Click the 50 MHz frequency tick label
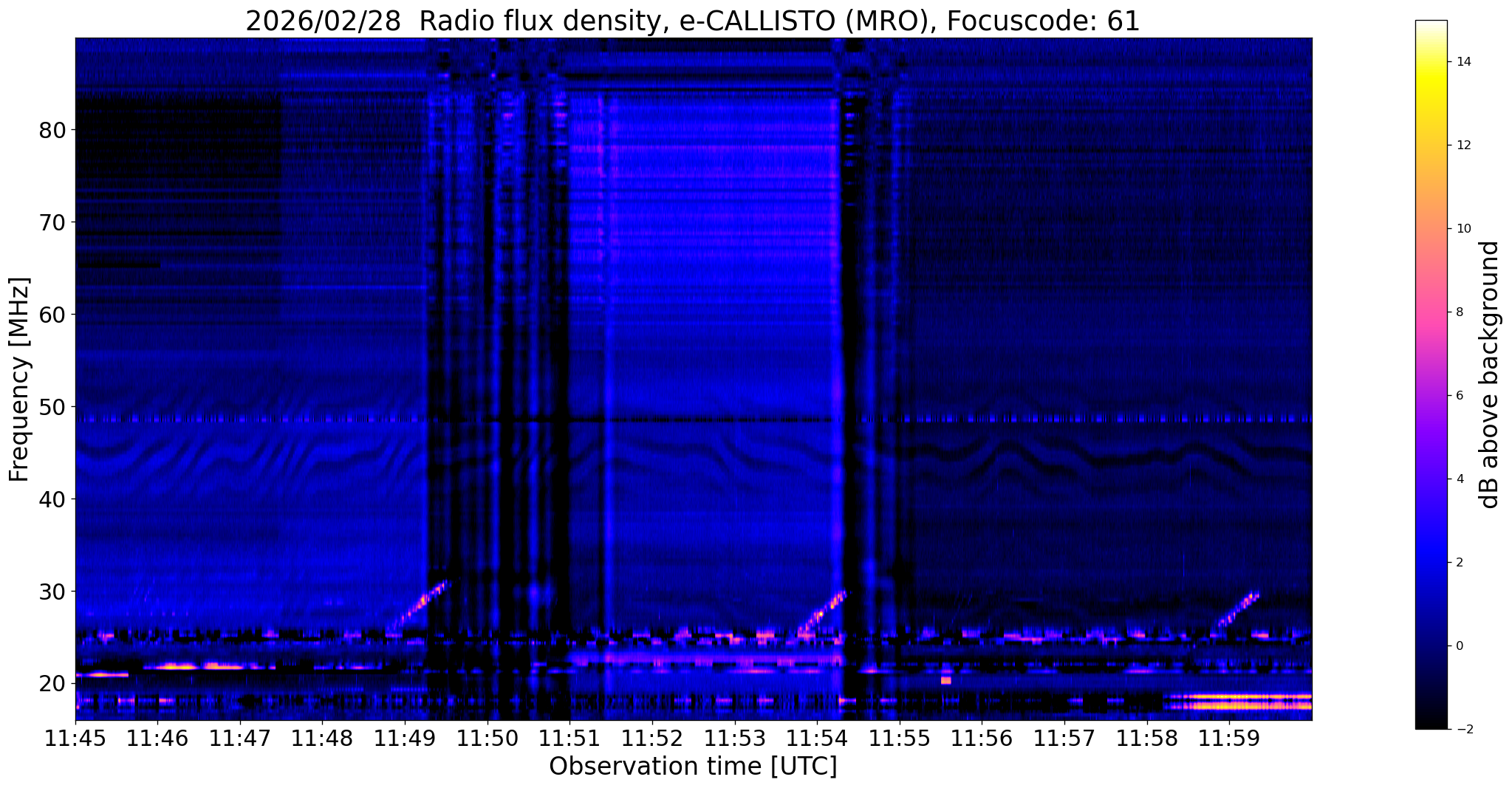Screen dimensions: 1512x788 (52, 407)
